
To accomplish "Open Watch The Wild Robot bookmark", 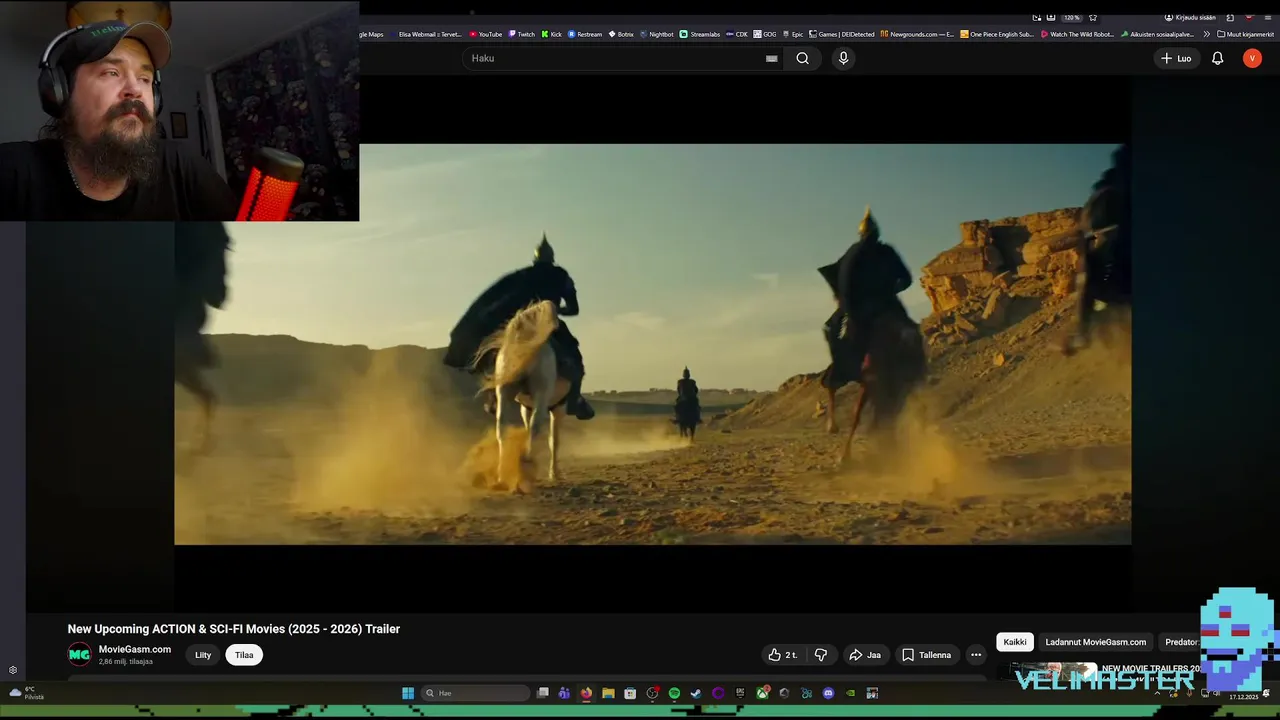I will 1078,34.
